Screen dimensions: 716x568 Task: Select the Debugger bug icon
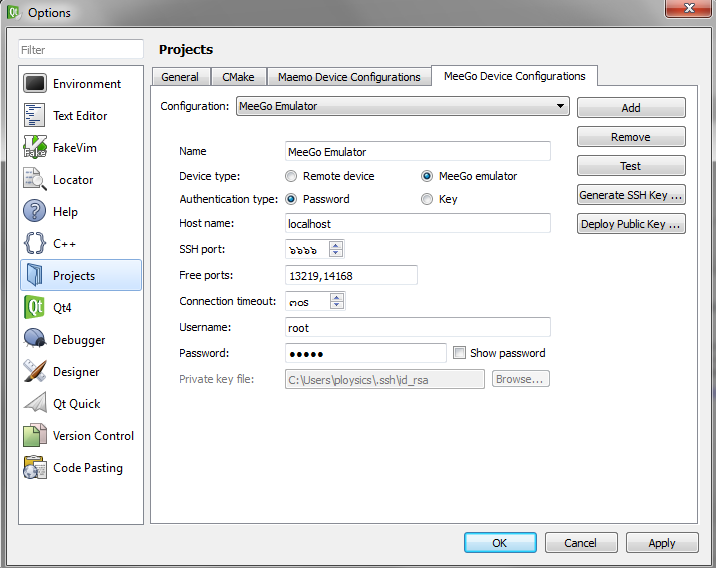click(35, 339)
